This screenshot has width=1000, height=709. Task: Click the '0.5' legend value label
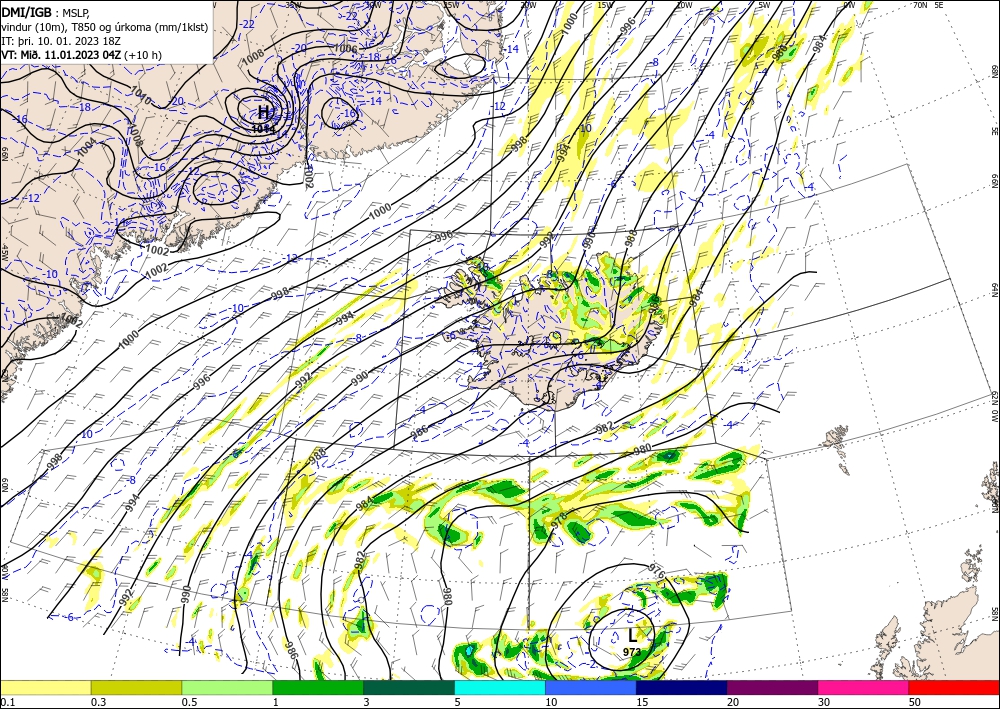pos(189,702)
